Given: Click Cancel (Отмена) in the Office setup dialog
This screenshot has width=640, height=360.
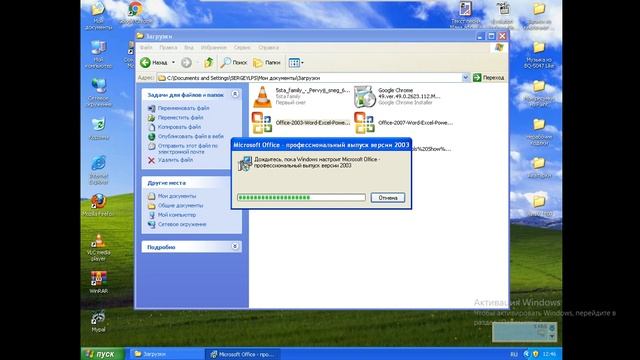Looking at the screenshot, I should click(388, 198).
